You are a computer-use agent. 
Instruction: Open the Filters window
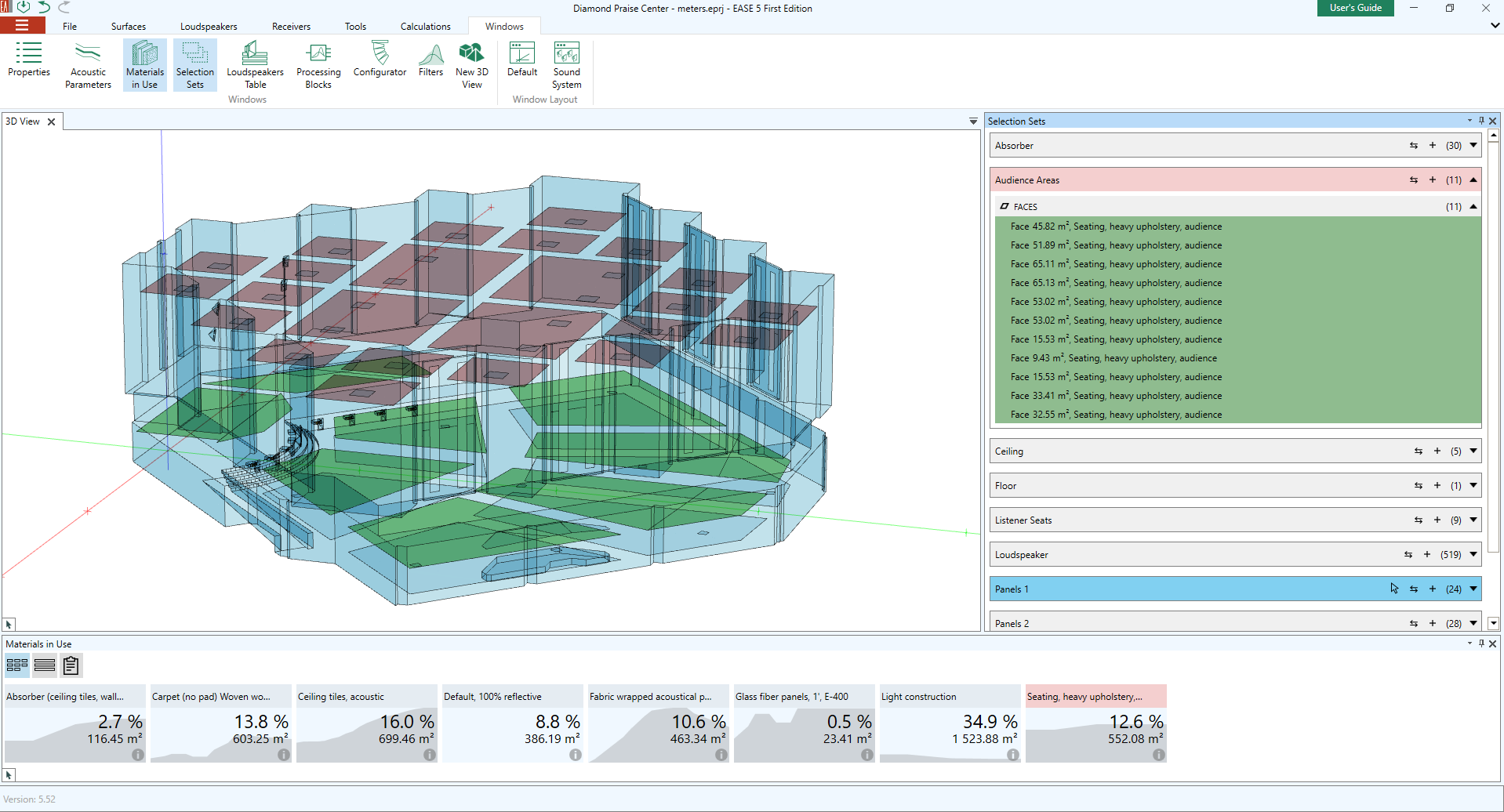[x=430, y=64]
